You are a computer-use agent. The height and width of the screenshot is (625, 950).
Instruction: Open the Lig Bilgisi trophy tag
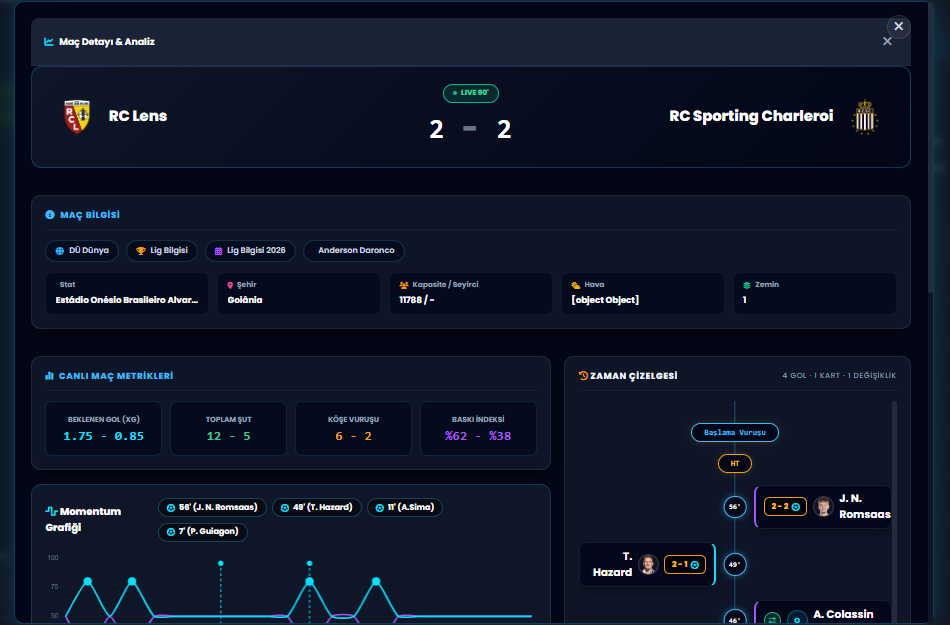pyautogui.click(x=162, y=251)
